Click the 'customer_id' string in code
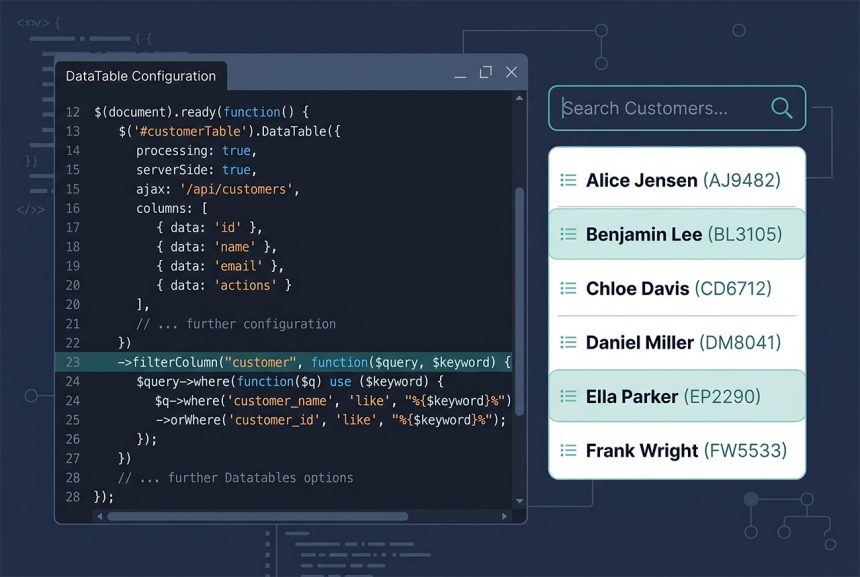The image size is (860, 577). 274,420
